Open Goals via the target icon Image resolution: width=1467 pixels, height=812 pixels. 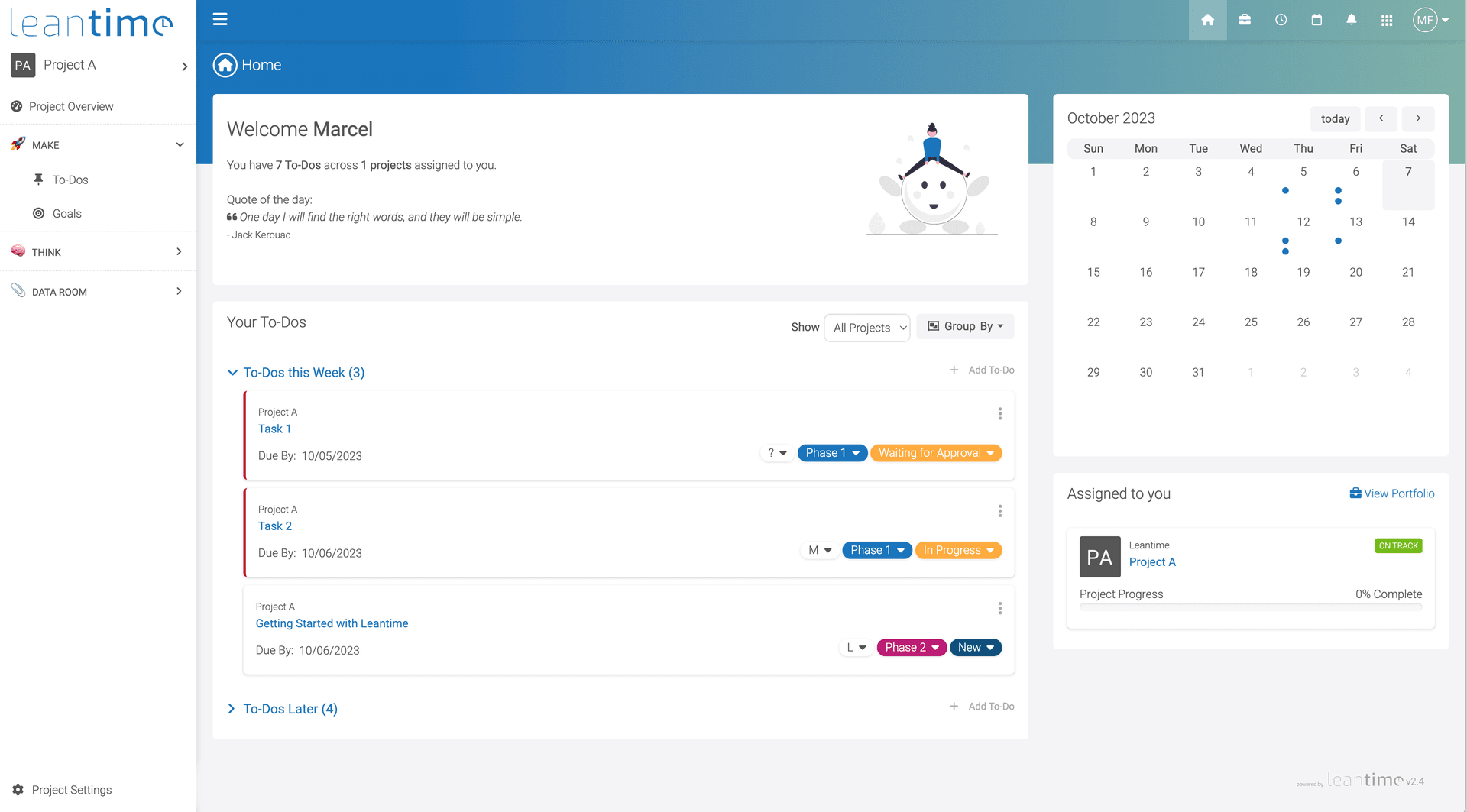click(x=38, y=213)
